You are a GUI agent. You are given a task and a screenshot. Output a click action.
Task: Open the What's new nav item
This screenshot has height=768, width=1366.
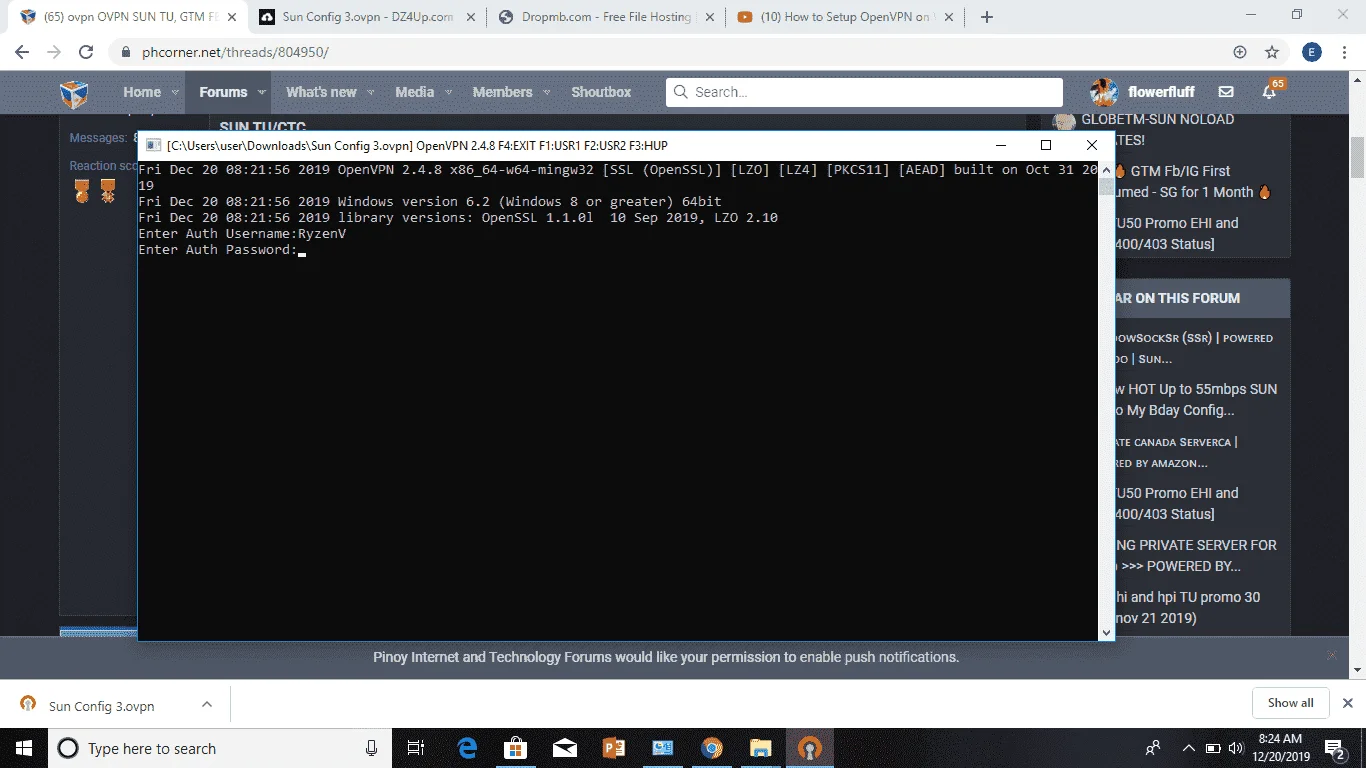pyautogui.click(x=321, y=92)
